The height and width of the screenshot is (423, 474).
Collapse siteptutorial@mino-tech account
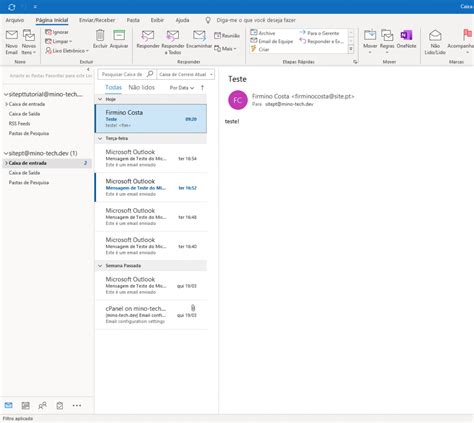click(x=6, y=95)
